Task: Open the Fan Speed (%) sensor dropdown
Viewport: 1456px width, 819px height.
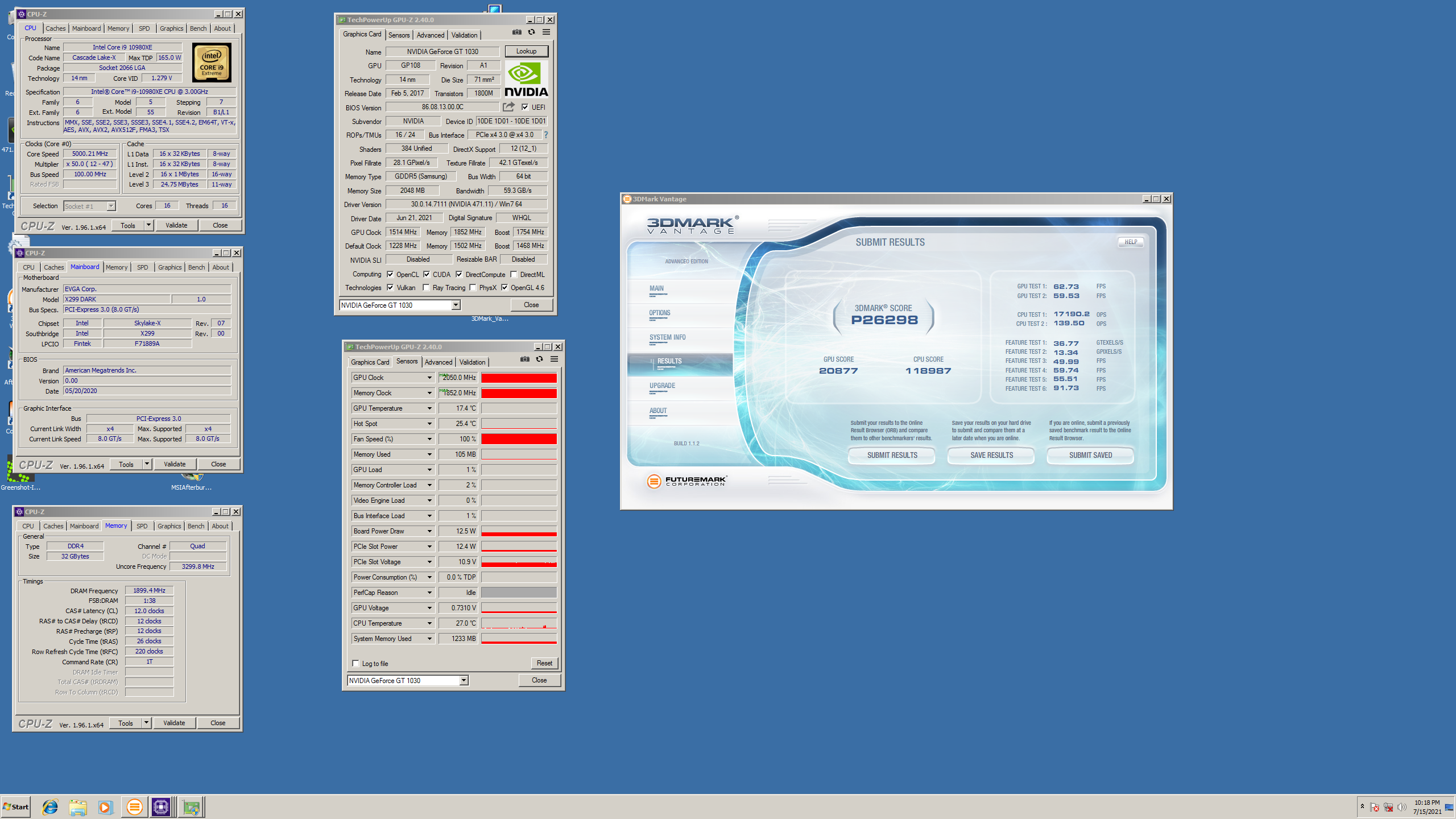Action: [x=429, y=439]
